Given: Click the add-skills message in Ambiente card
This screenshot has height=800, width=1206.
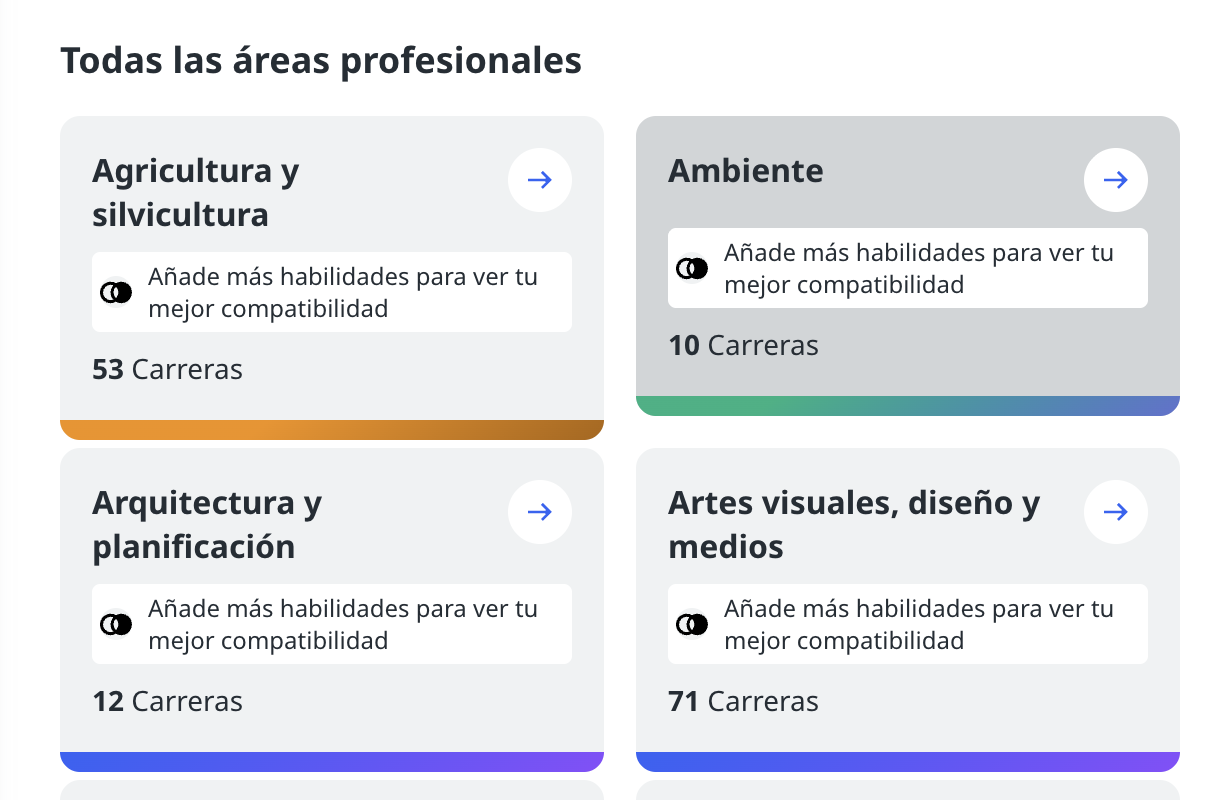Looking at the screenshot, I should (918, 268).
